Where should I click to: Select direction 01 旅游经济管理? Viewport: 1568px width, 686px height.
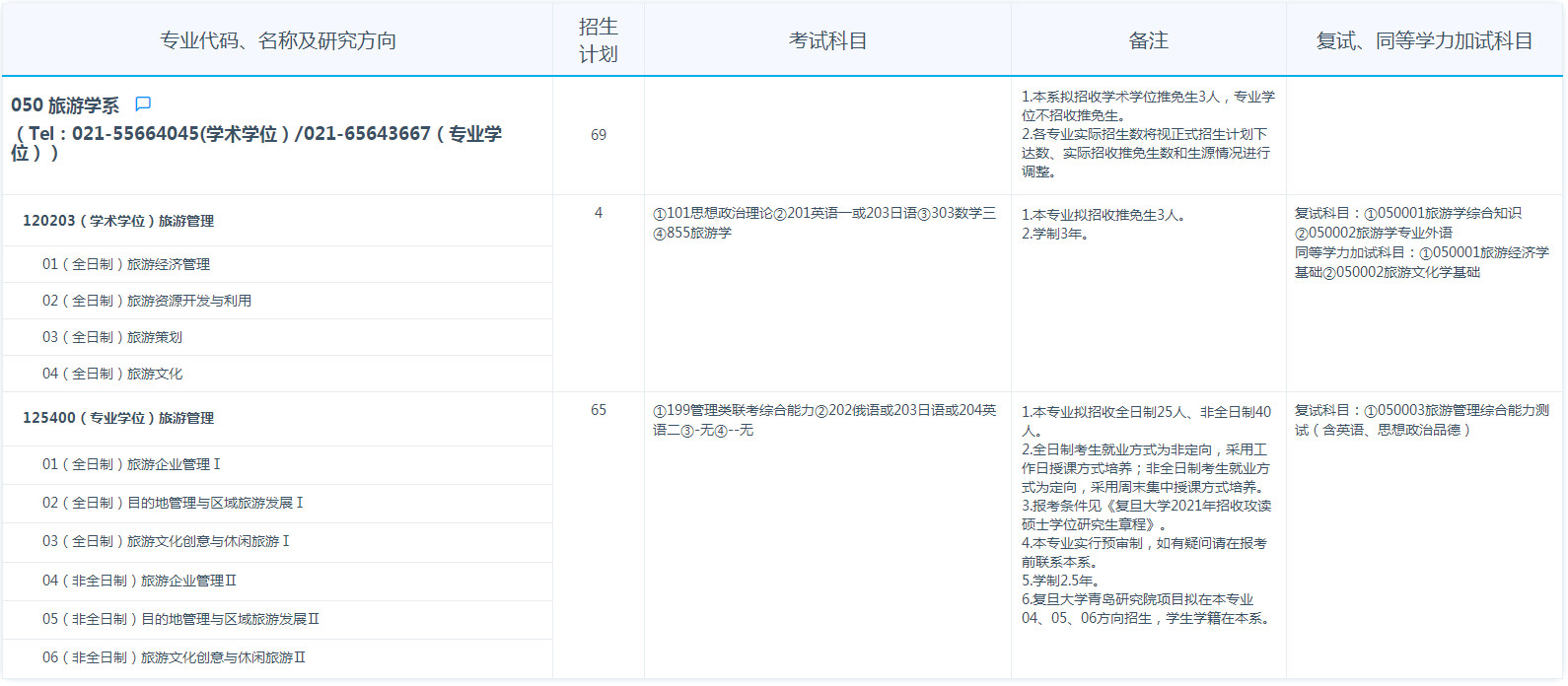pyautogui.click(x=126, y=264)
